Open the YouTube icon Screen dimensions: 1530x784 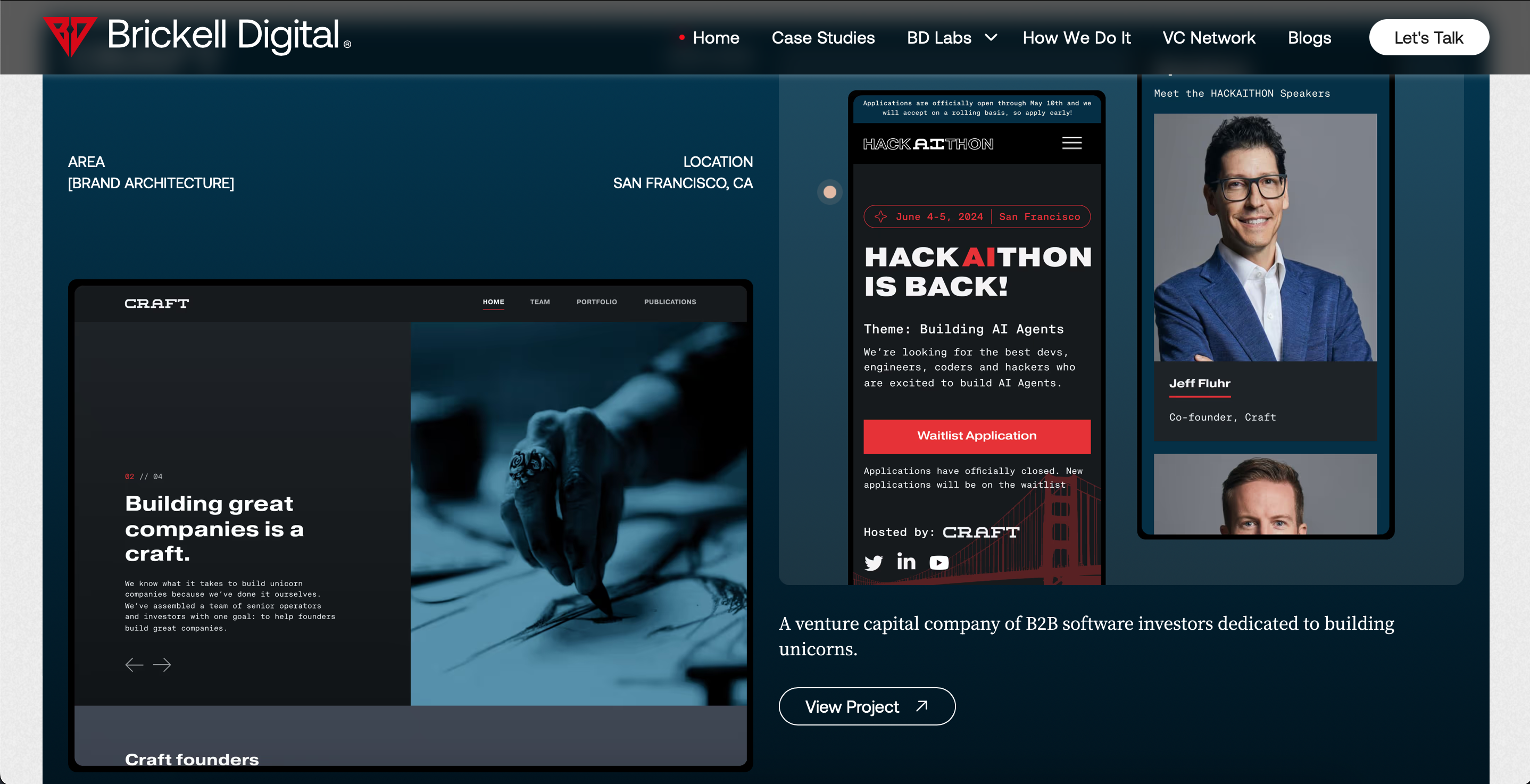(x=938, y=562)
